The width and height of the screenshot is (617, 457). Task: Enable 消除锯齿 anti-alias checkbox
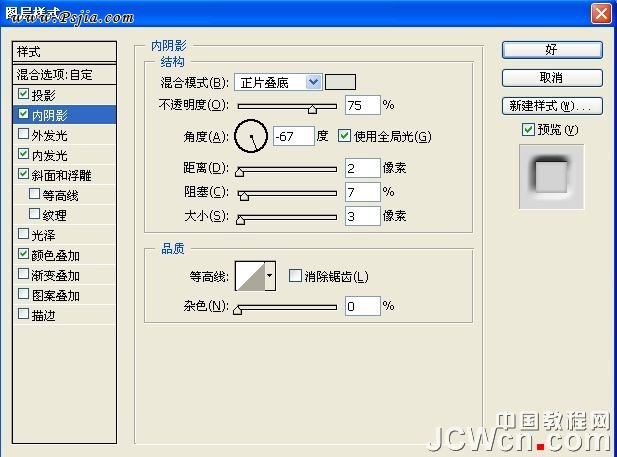tap(295, 276)
